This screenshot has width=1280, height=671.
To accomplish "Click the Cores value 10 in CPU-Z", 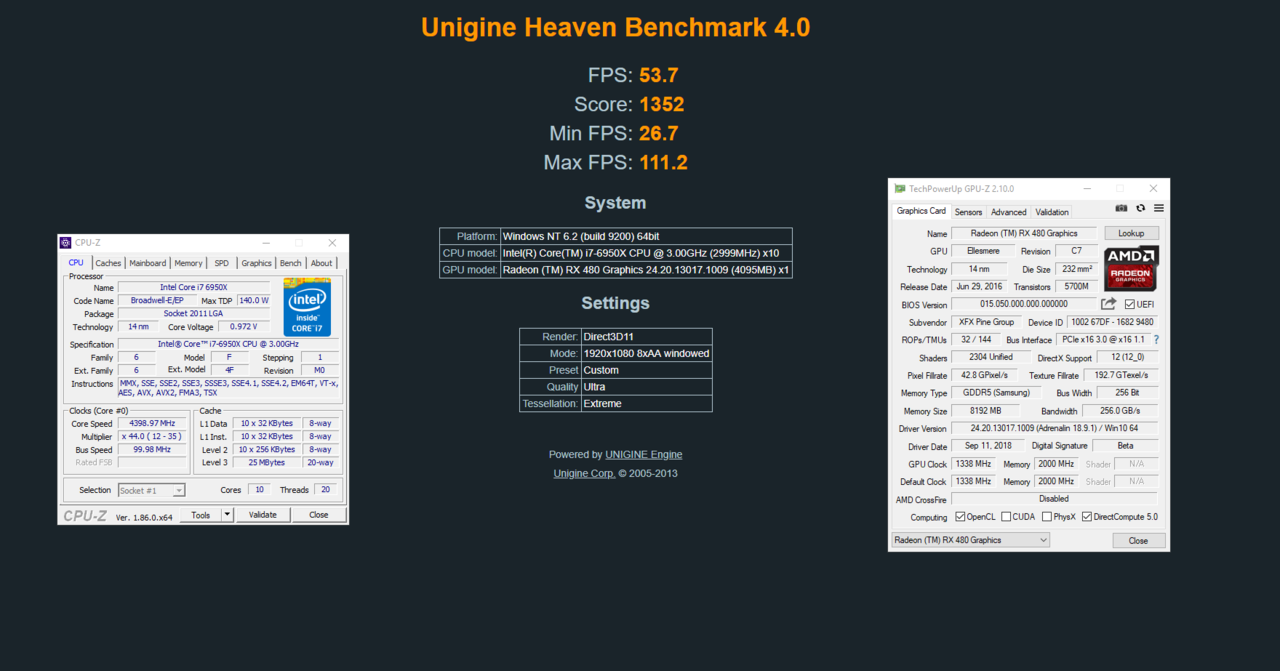I will 260,490.
